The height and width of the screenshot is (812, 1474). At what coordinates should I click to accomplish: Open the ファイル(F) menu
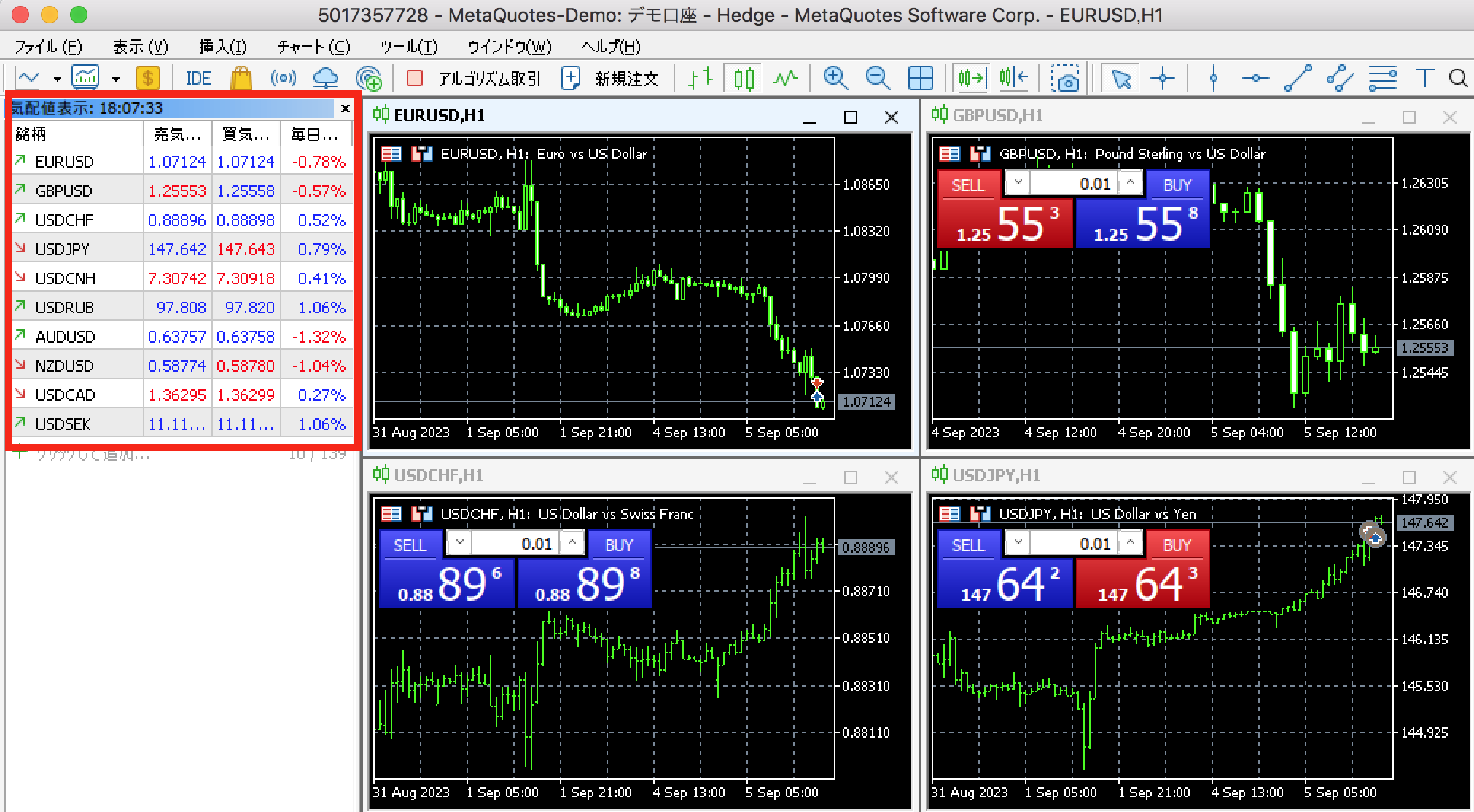click(48, 47)
